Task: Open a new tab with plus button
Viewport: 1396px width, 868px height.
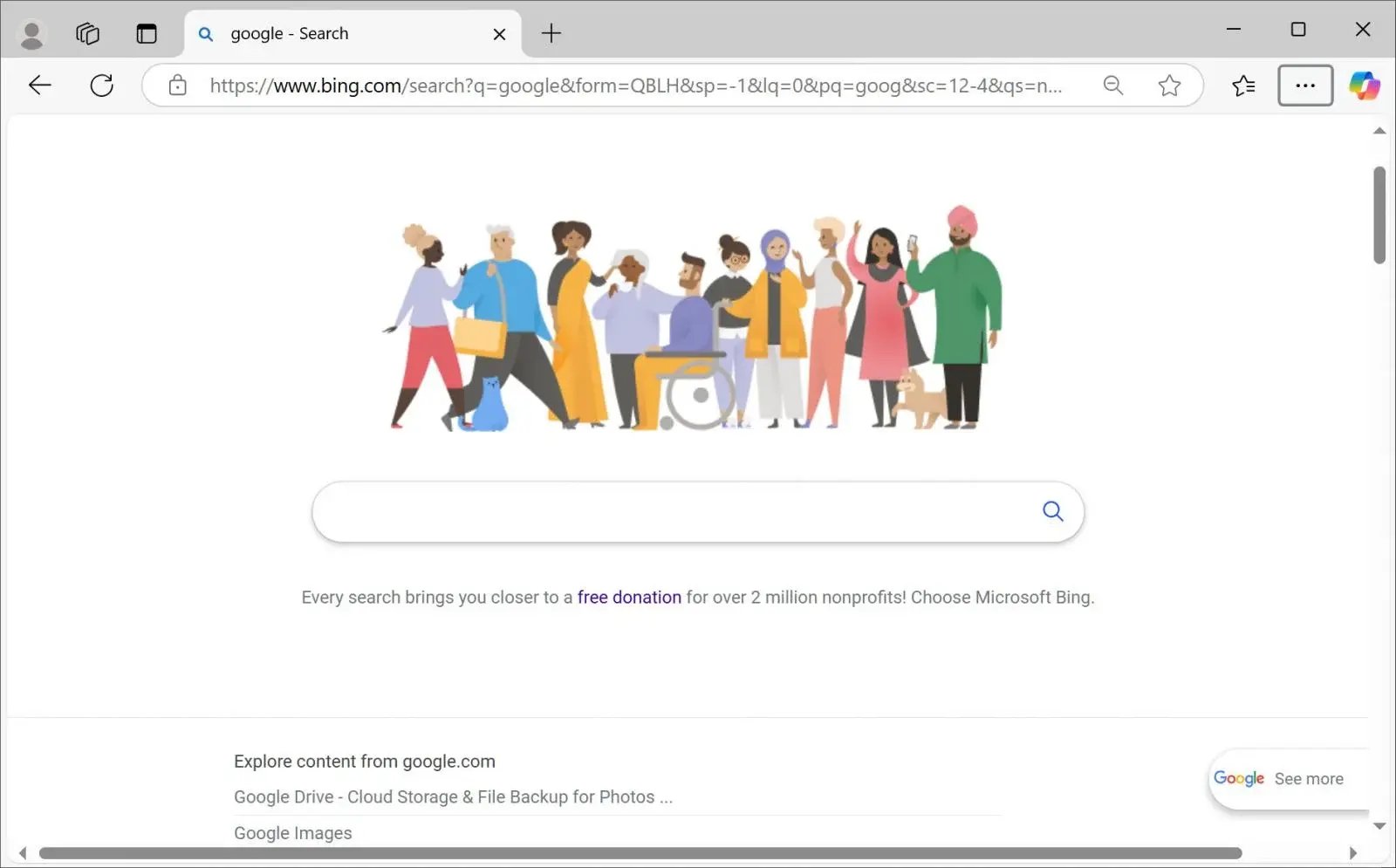Action: tap(551, 34)
